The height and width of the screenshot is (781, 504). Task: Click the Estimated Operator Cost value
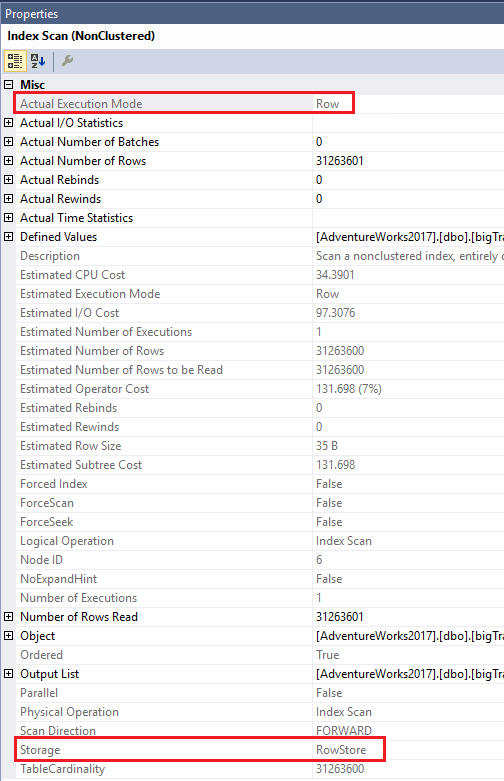pos(349,389)
